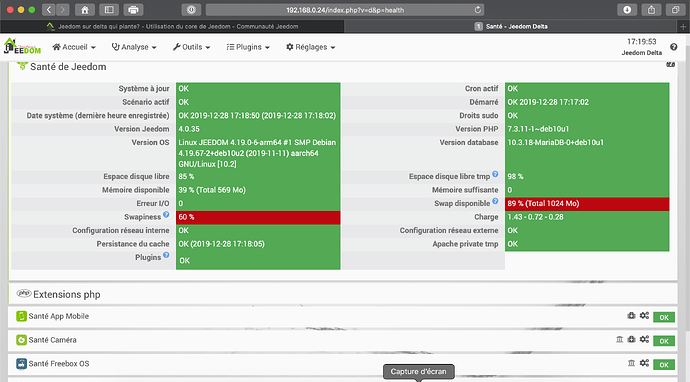
Task: Toggle the Safari sidebar button
Action: (x=109, y=10)
